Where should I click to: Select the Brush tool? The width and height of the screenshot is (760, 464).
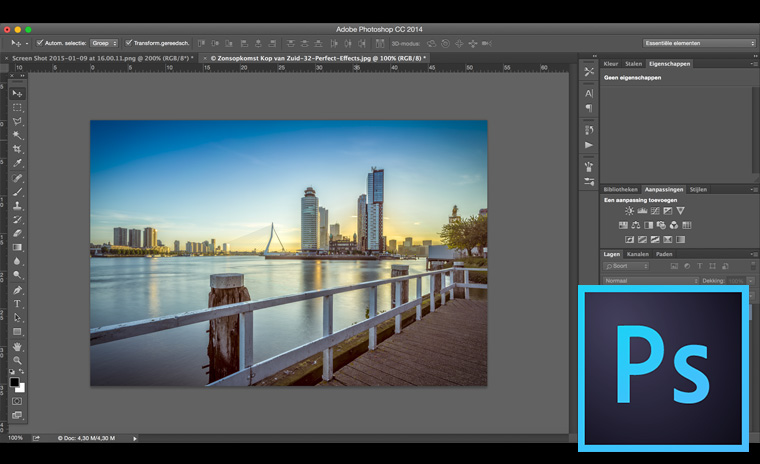tap(17, 192)
